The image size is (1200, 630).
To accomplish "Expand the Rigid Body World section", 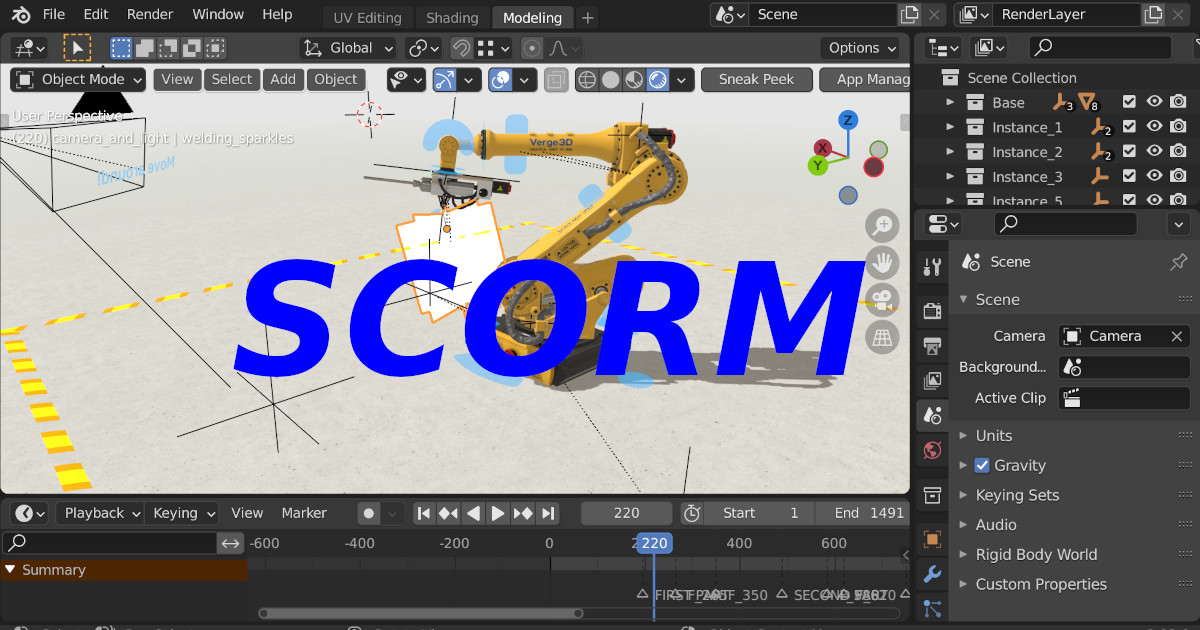I will point(1038,554).
